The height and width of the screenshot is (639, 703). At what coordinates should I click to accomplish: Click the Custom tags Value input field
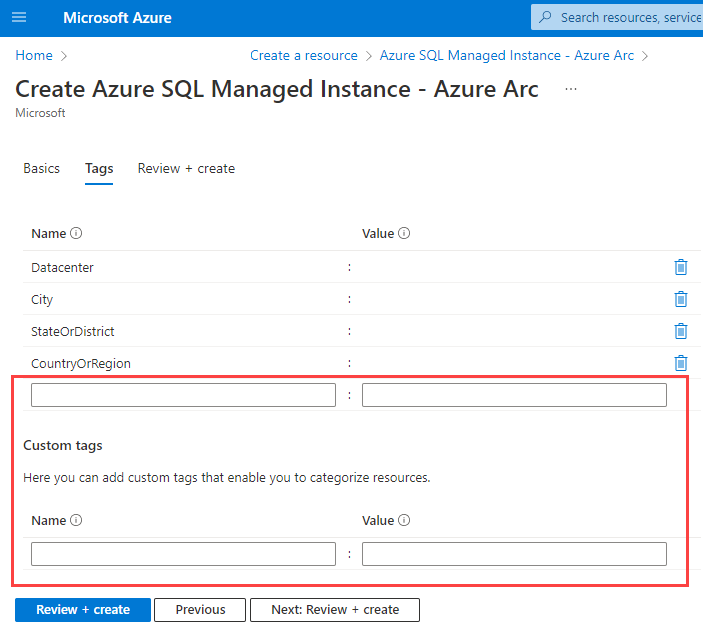coord(514,554)
